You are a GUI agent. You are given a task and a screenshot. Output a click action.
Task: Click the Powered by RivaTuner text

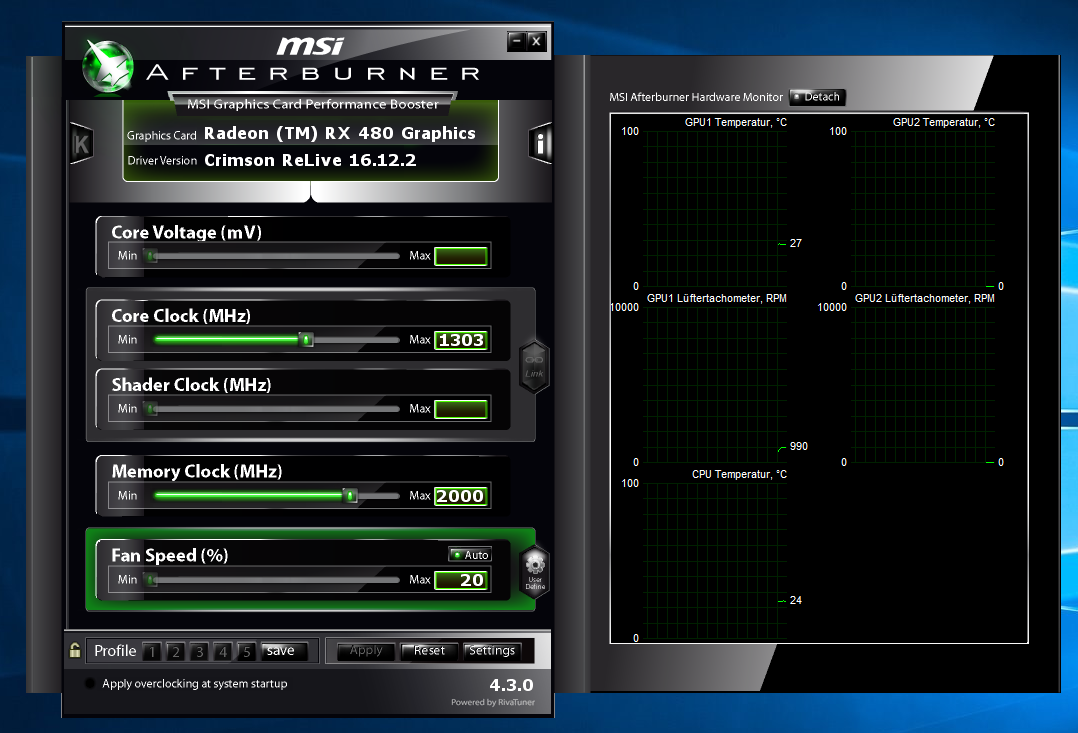pyautogui.click(x=492, y=702)
